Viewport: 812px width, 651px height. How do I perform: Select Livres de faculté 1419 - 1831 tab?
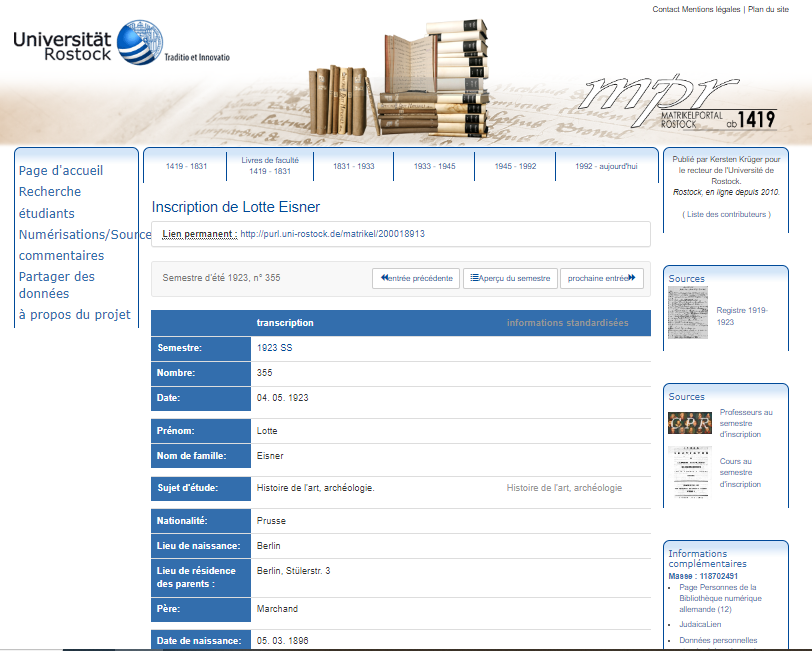[270, 166]
